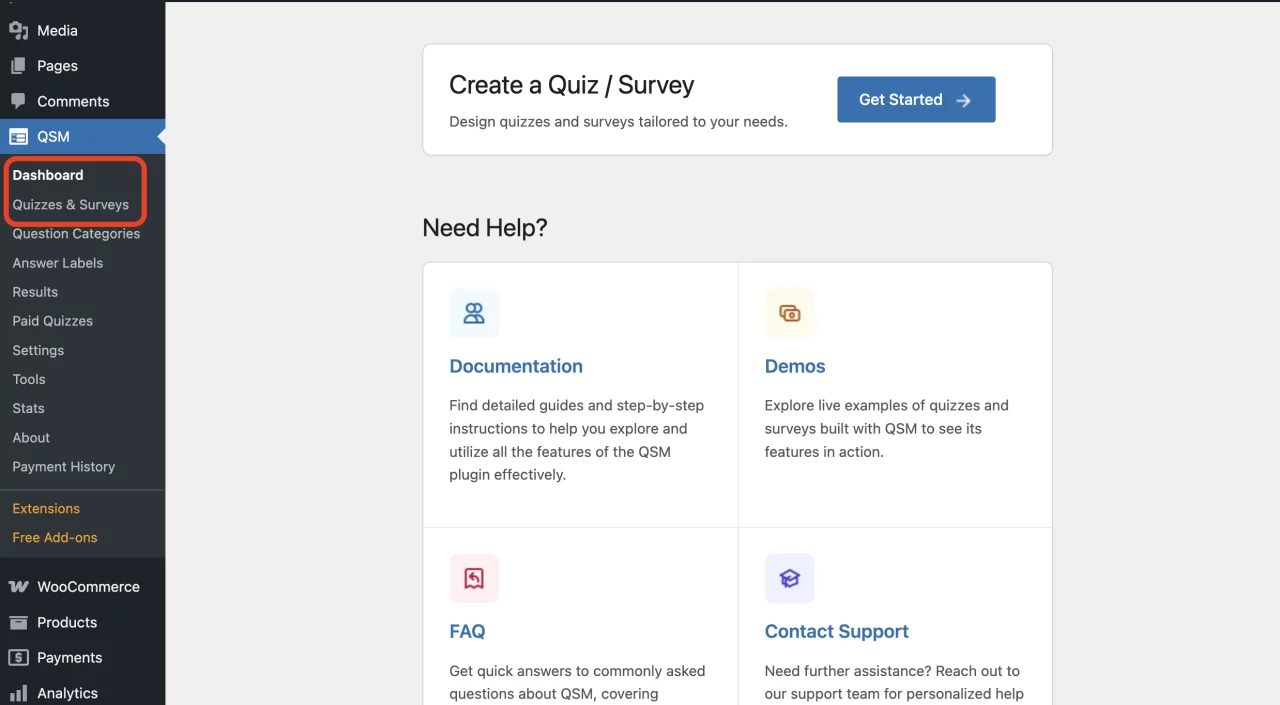Select the QSM menu item
This screenshot has height=705, width=1280.
pyautogui.click(x=82, y=137)
